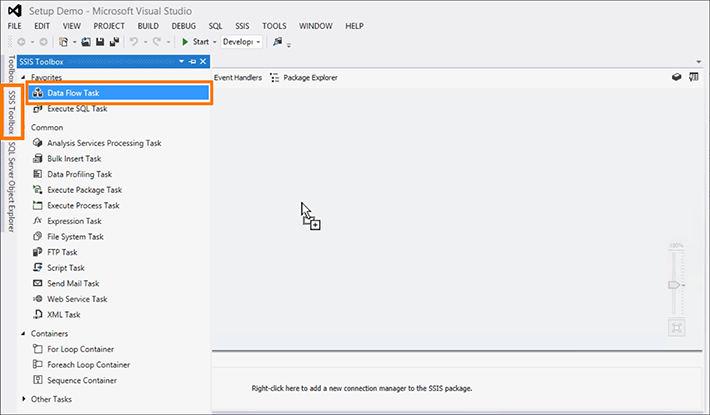Expand the Other Tasks section

24,399
